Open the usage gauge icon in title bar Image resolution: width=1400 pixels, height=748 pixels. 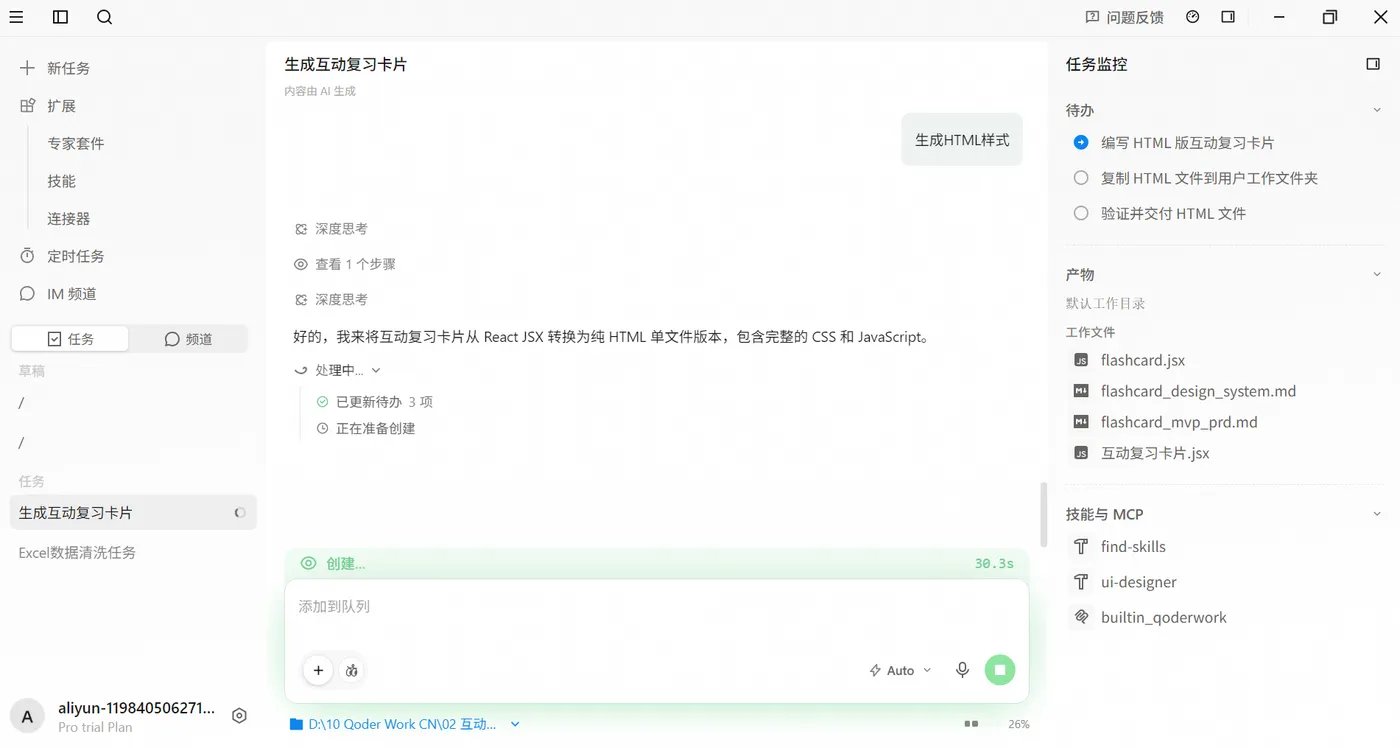(x=1192, y=17)
